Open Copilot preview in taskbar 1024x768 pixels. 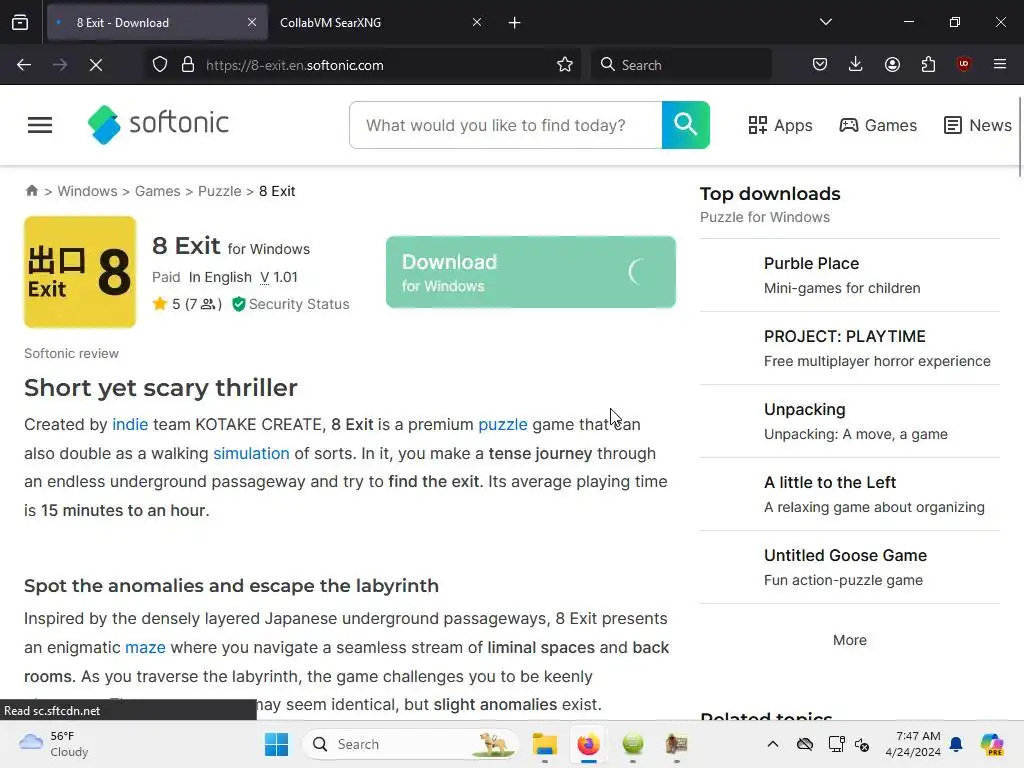[992, 744]
